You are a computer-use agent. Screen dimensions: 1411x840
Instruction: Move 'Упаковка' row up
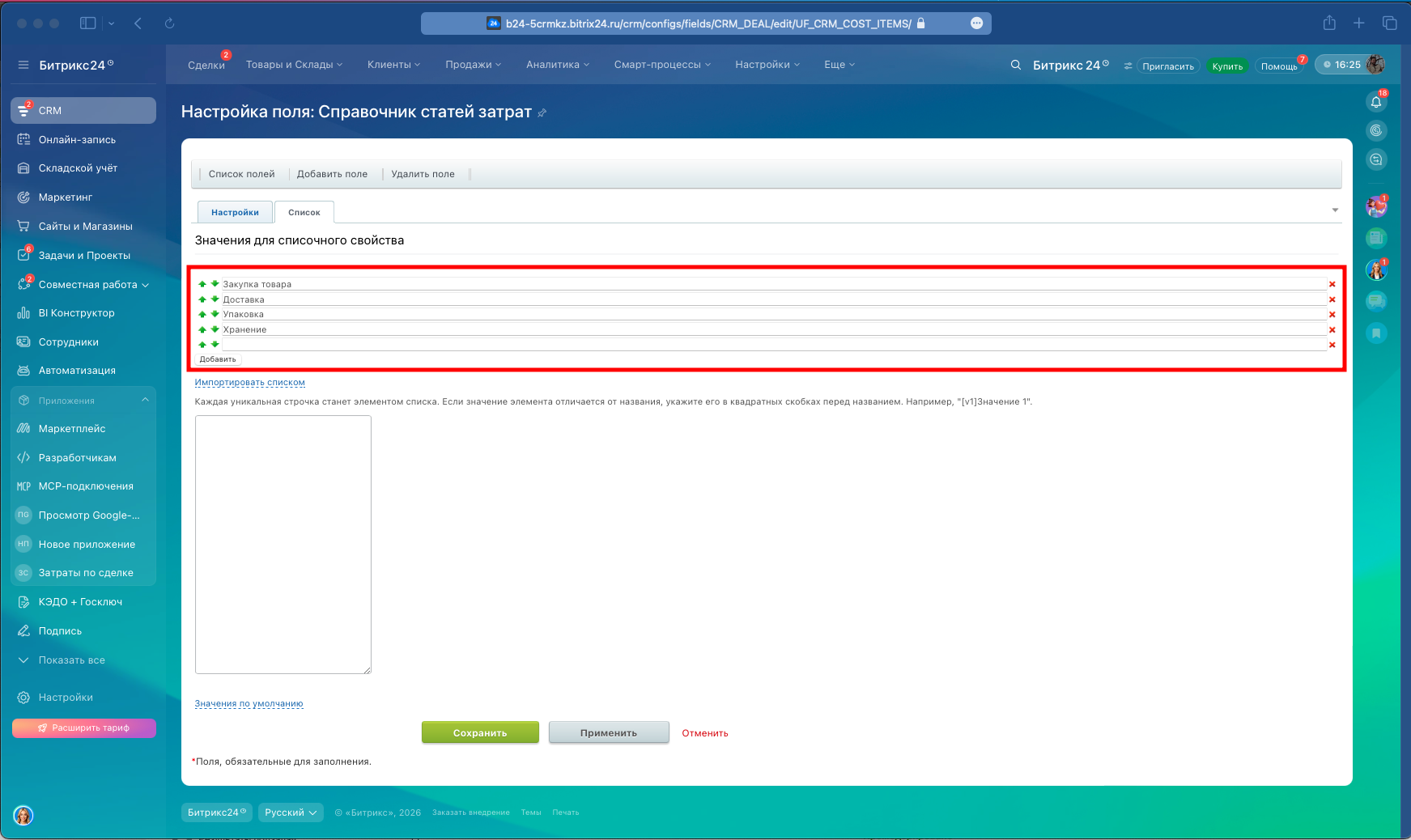tap(202, 314)
